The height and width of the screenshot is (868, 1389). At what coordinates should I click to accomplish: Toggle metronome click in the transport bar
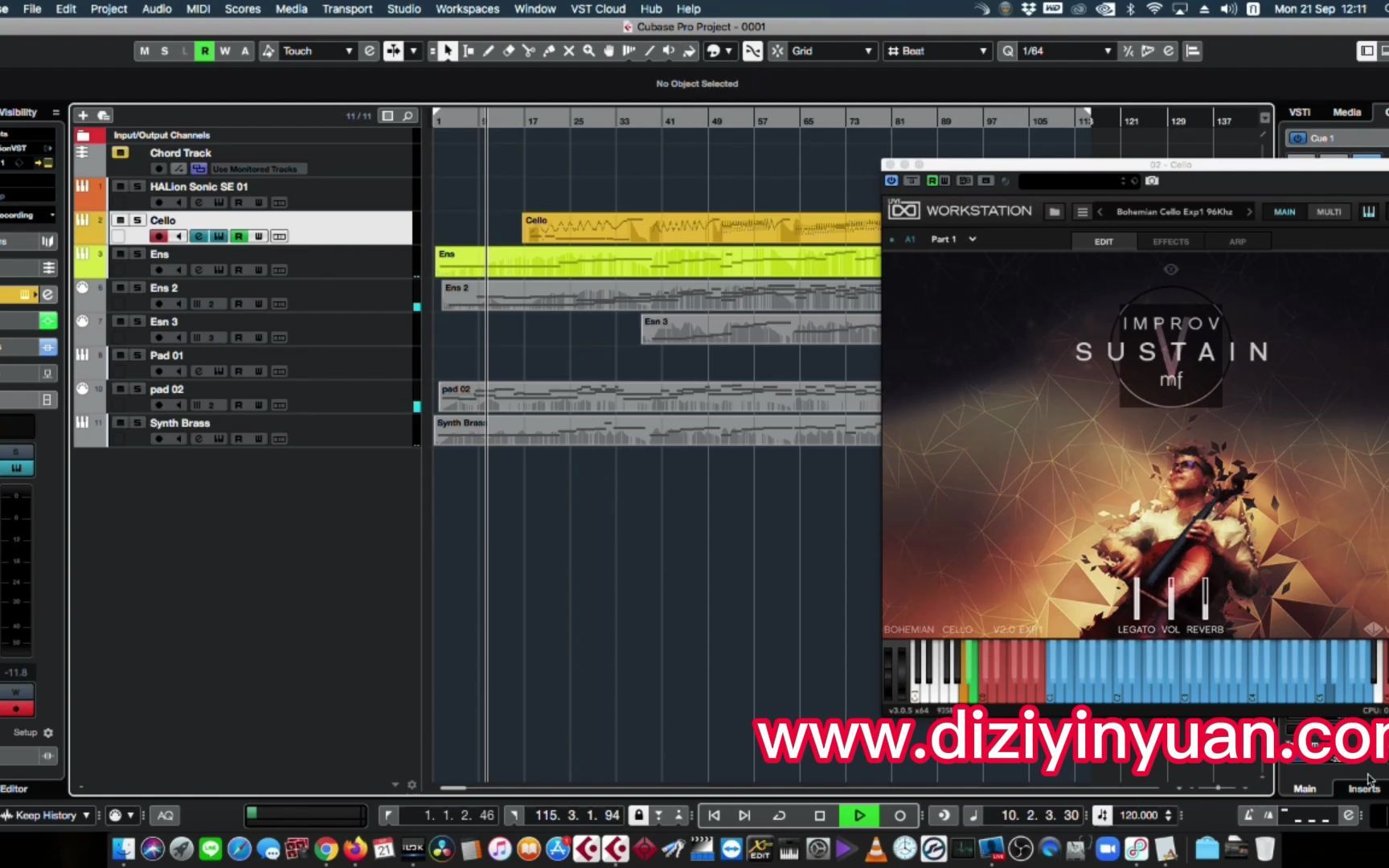coord(1248,815)
